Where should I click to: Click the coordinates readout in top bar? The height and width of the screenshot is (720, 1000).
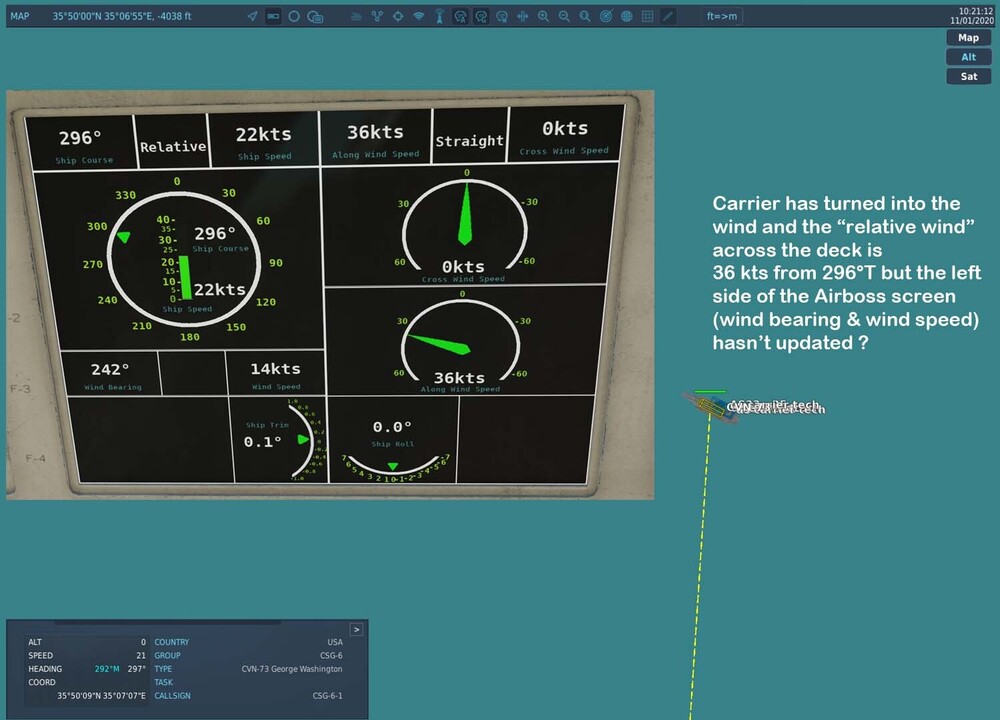click(x=122, y=16)
